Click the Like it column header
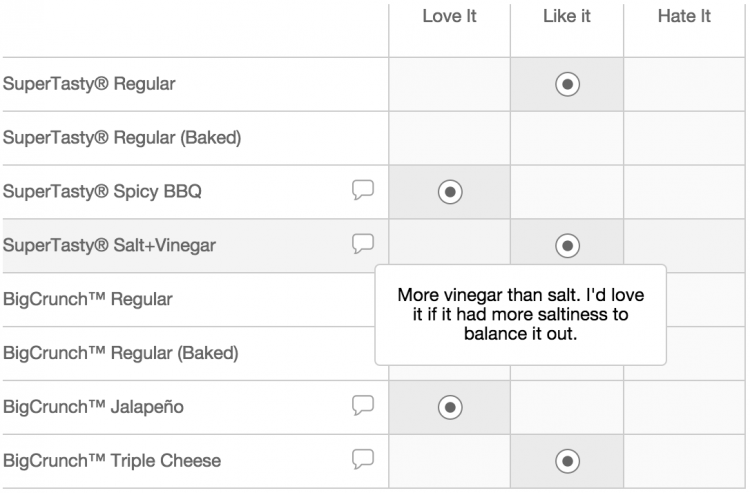Viewport: 750px width, 493px height. pos(567,16)
